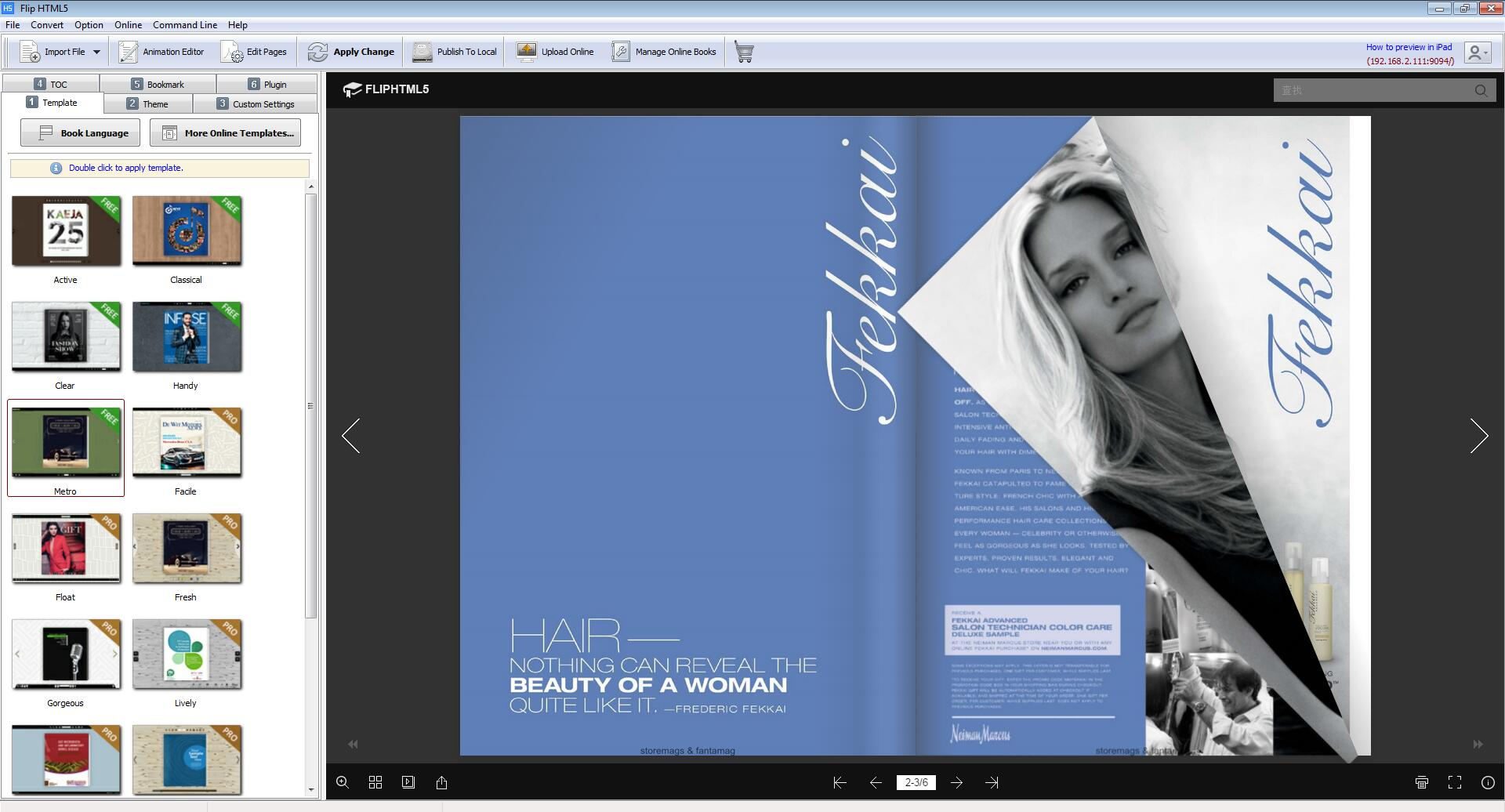This screenshot has width=1505, height=812.
Task: Click the zoom in icon
Action: pyautogui.click(x=343, y=782)
